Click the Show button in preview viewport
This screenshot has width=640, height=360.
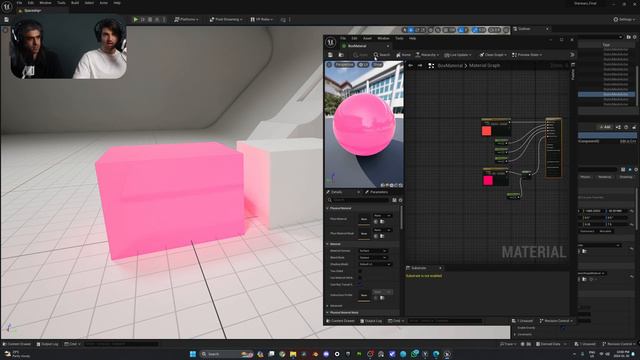tap(377, 64)
